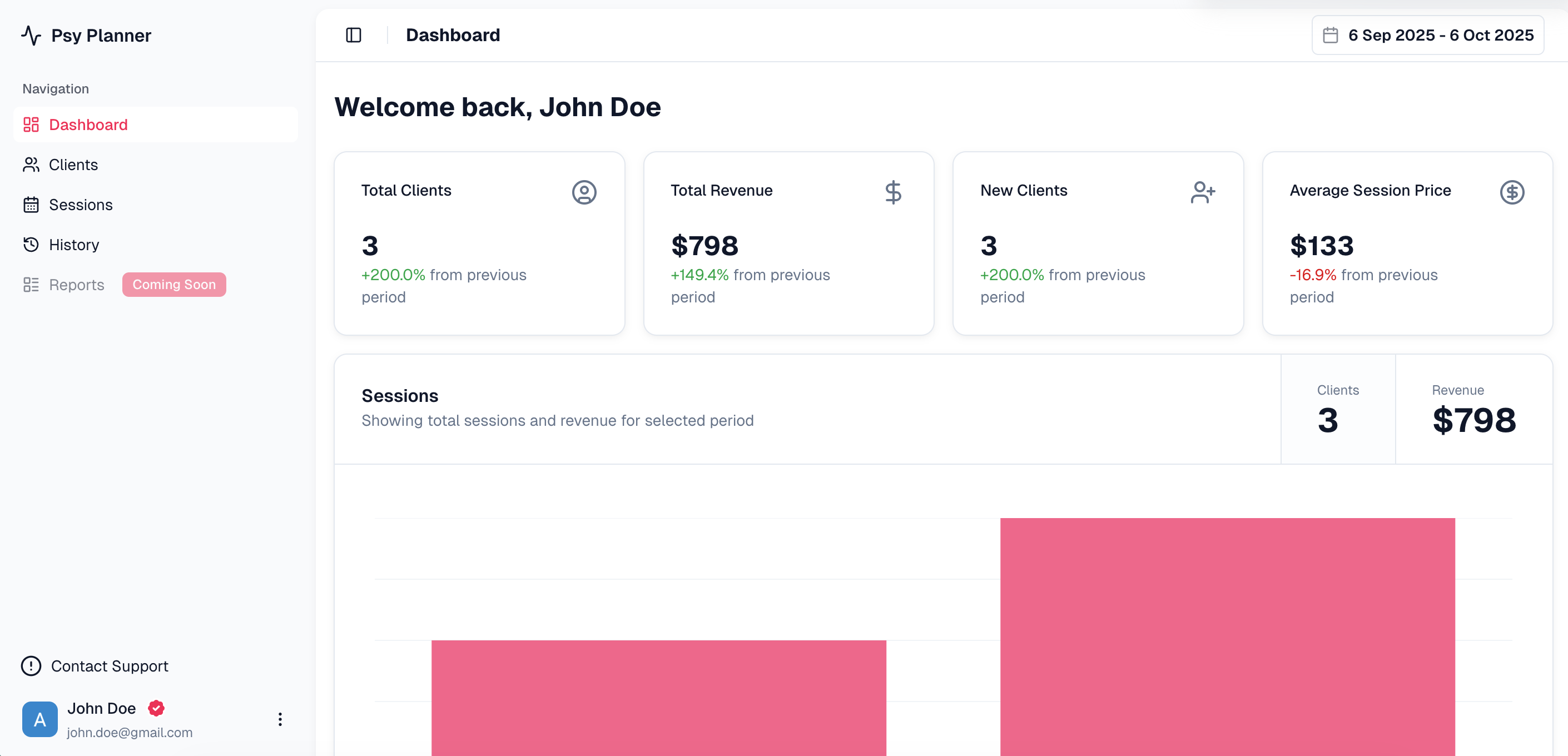Switch chart to Revenue $798 tab
Image resolution: width=1568 pixels, height=756 pixels.
point(1473,410)
